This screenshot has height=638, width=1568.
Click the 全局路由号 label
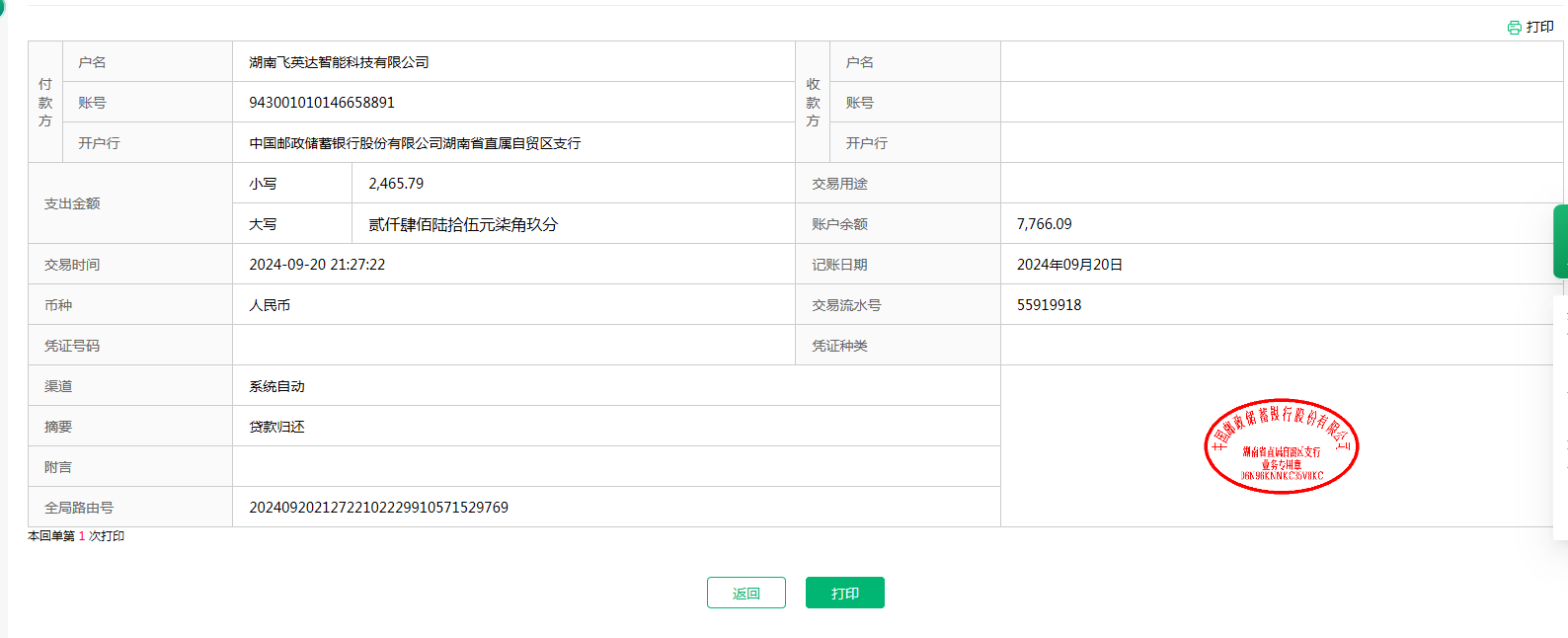click(x=79, y=508)
